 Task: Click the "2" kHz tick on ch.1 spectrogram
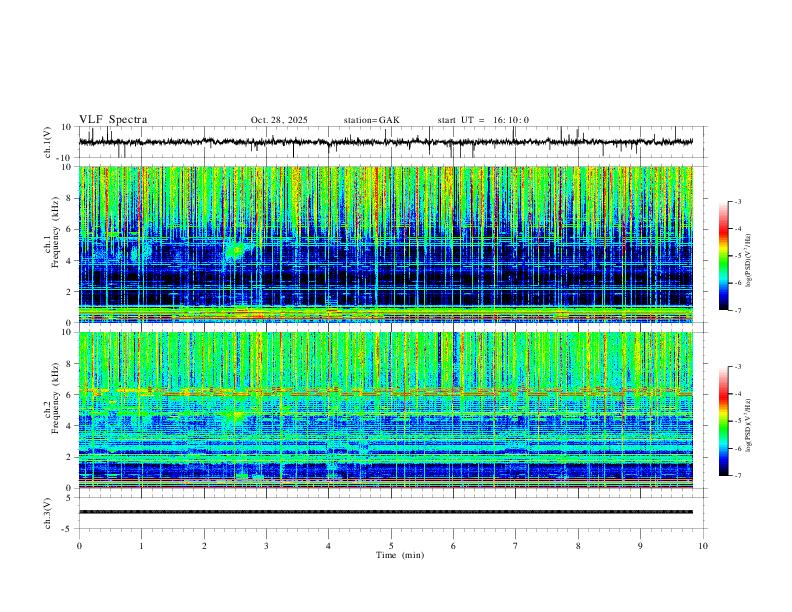tap(70, 292)
